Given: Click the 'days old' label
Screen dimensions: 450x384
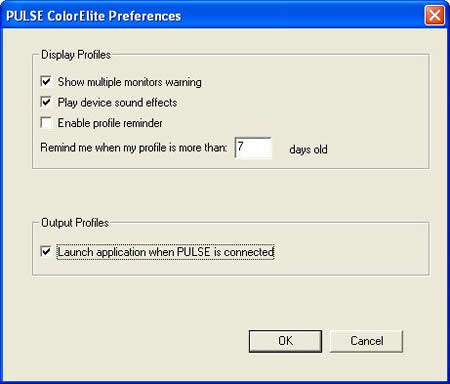Looking at the screenshot, I should click(308, 149).
